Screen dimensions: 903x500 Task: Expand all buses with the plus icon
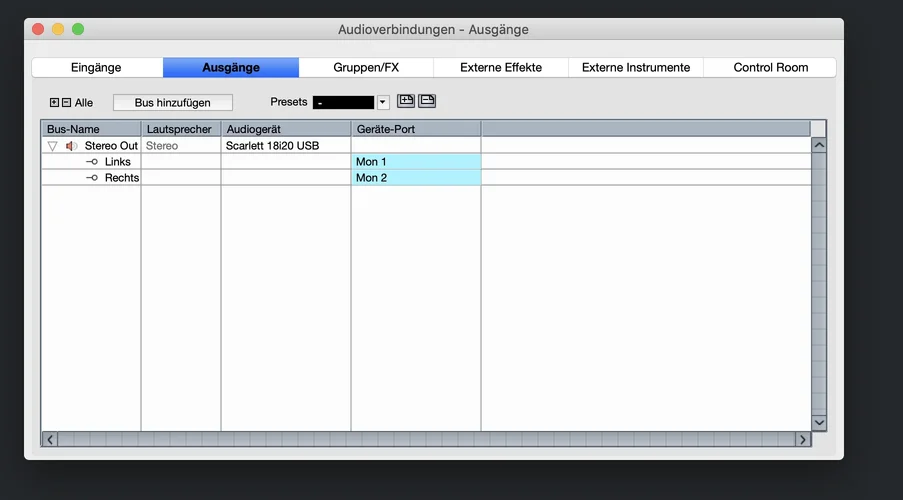[54, 103]
